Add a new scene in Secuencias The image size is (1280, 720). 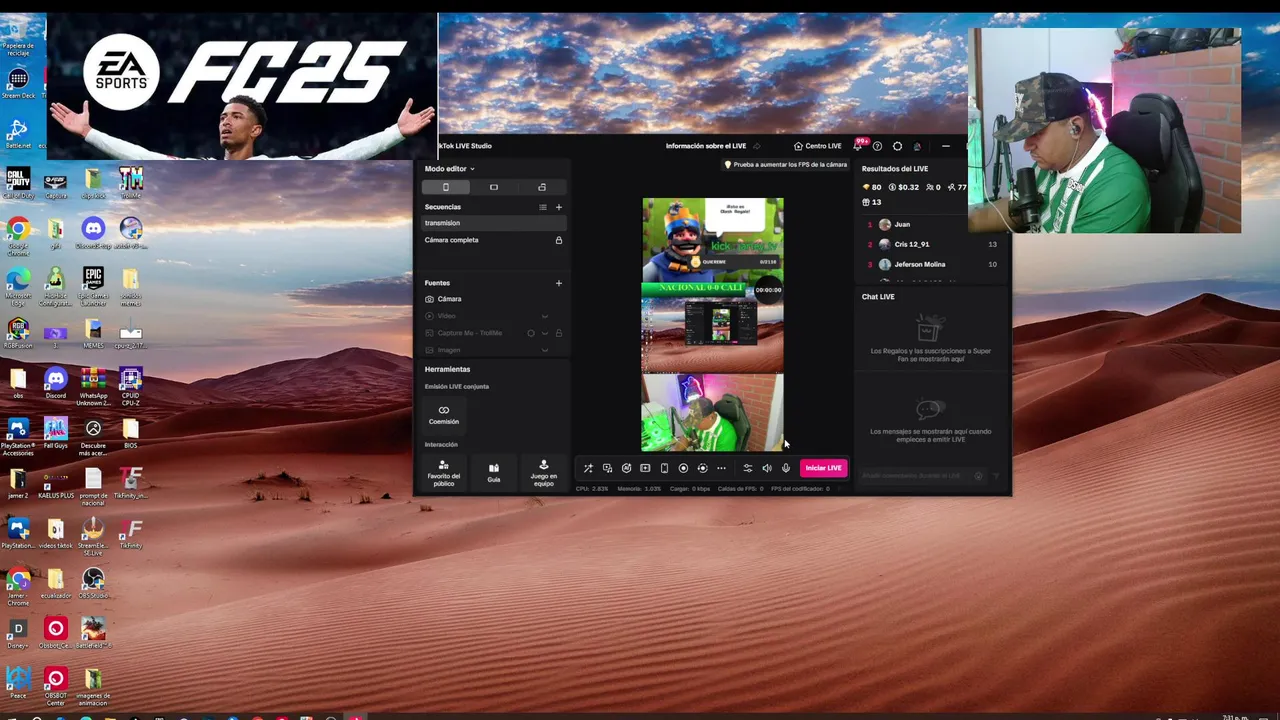(559, 207)
